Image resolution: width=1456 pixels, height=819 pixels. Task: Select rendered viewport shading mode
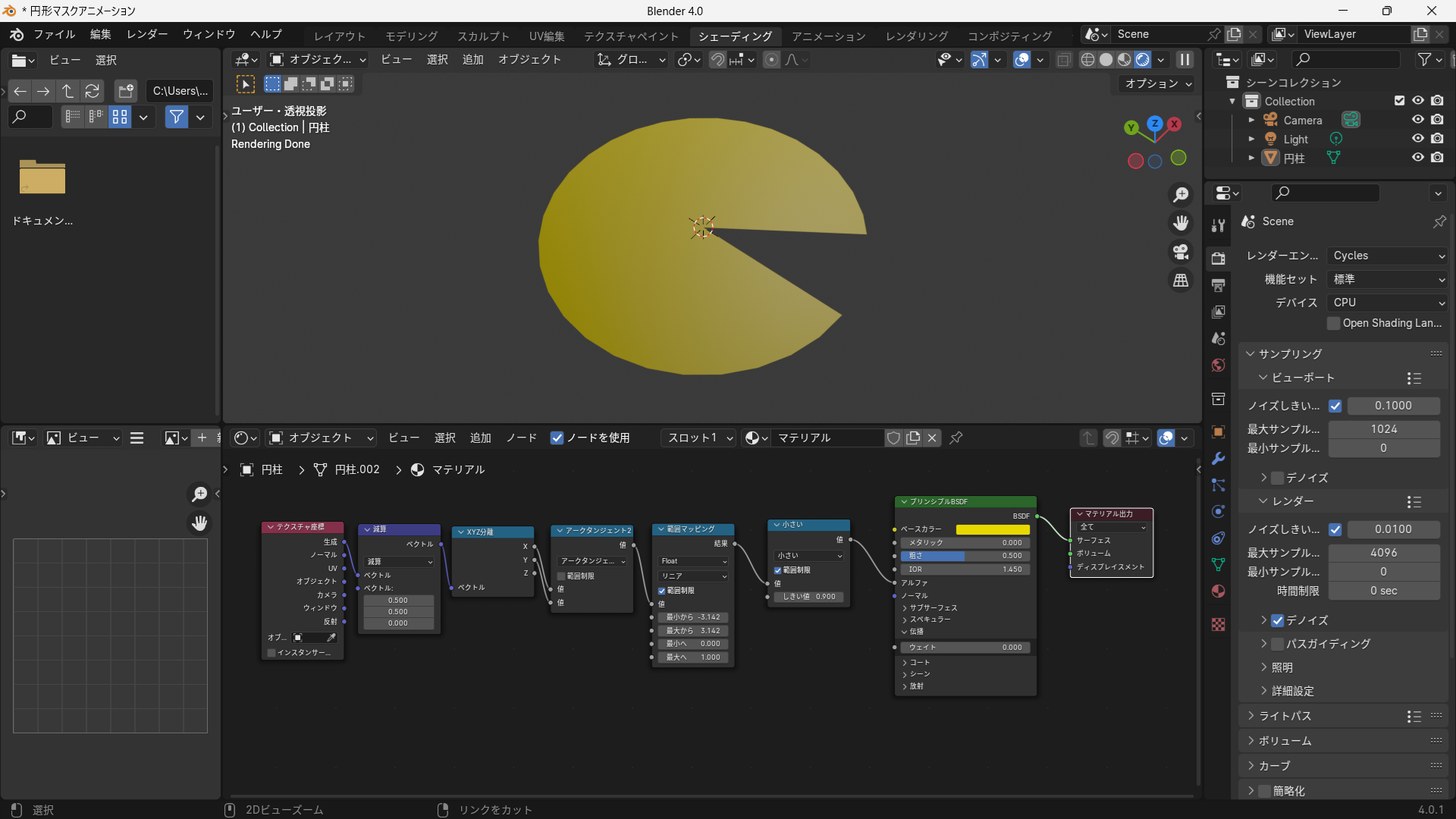pos(1143,60)
